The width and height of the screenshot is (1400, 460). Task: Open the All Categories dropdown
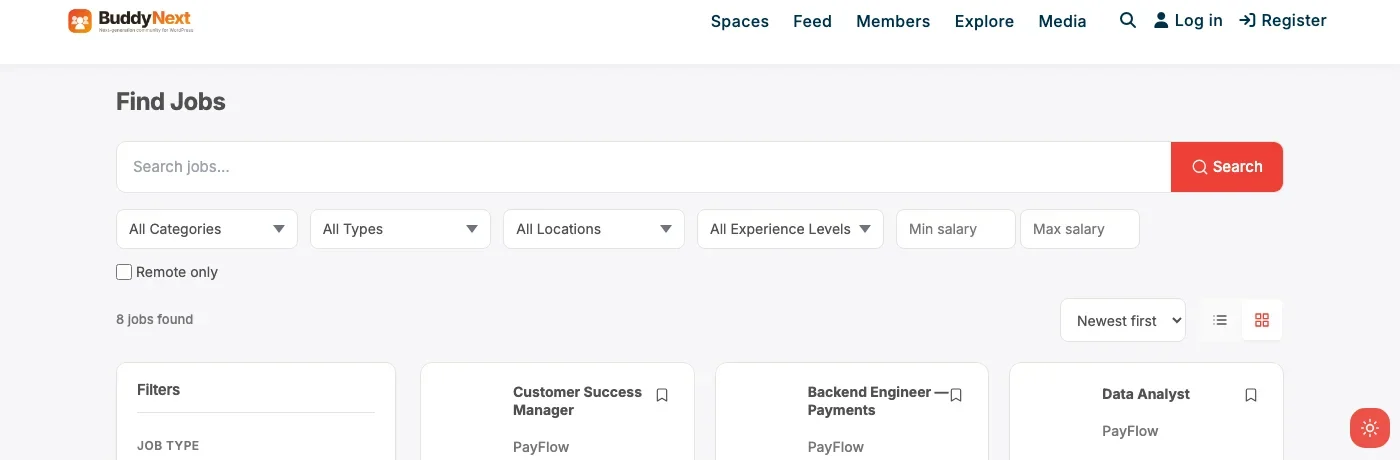pyautogui.click(x=207, y=229)
